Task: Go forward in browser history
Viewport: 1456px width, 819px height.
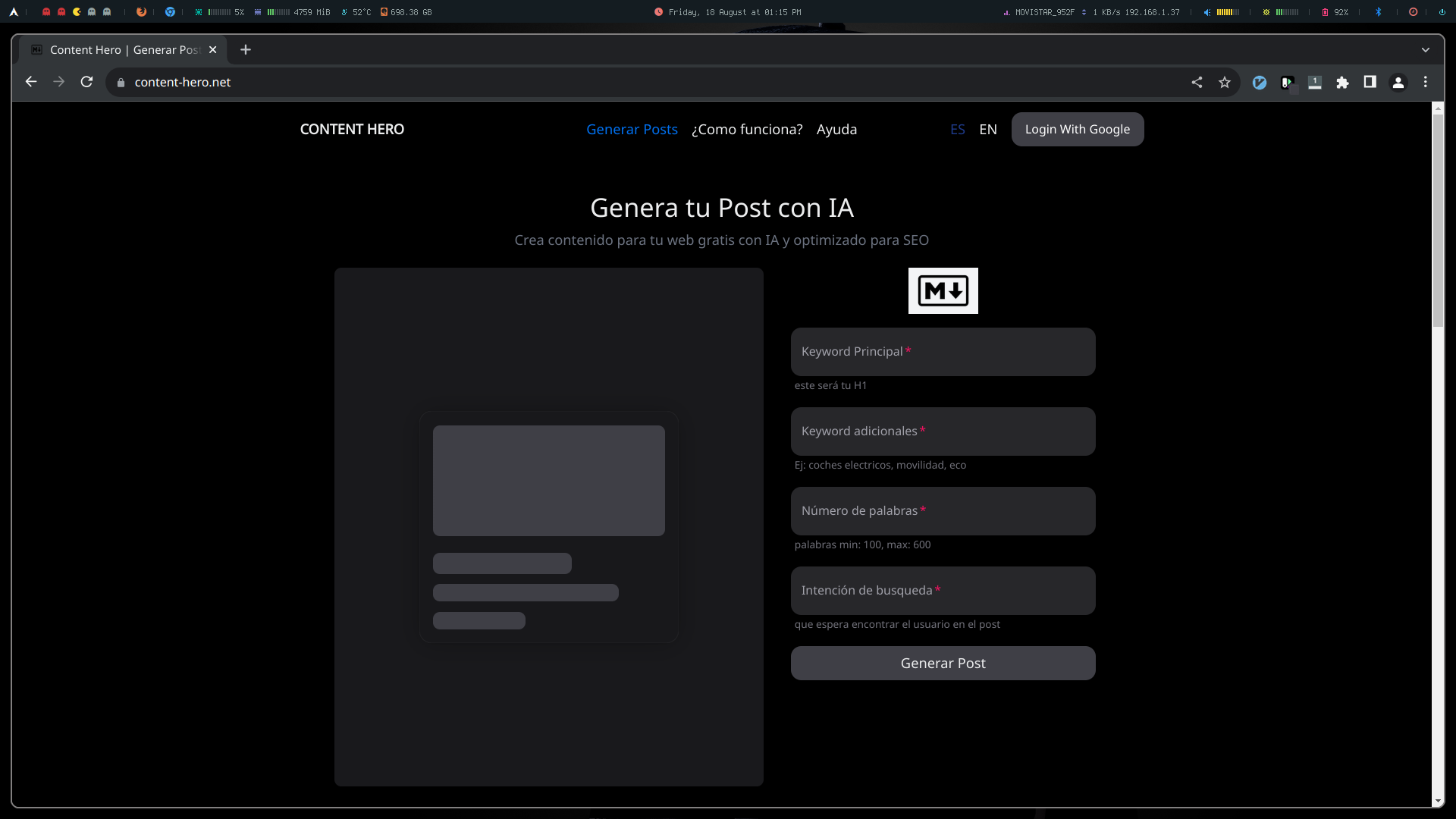Action: click(x=59, y=82)
